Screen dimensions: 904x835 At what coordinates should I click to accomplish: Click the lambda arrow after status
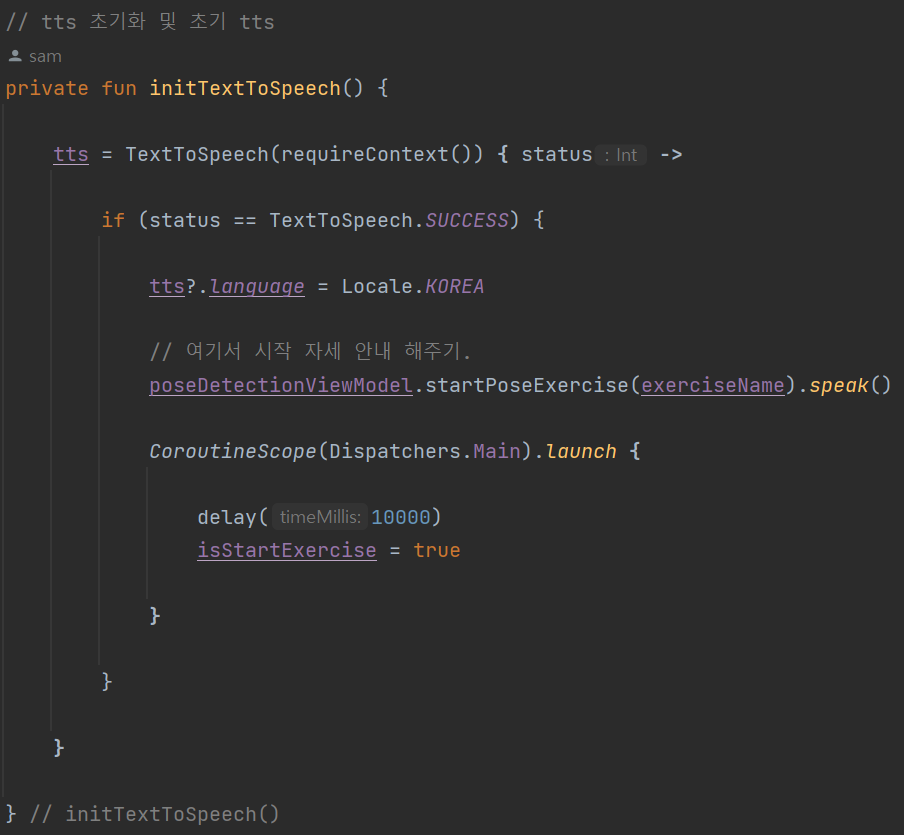coord(671,155)
